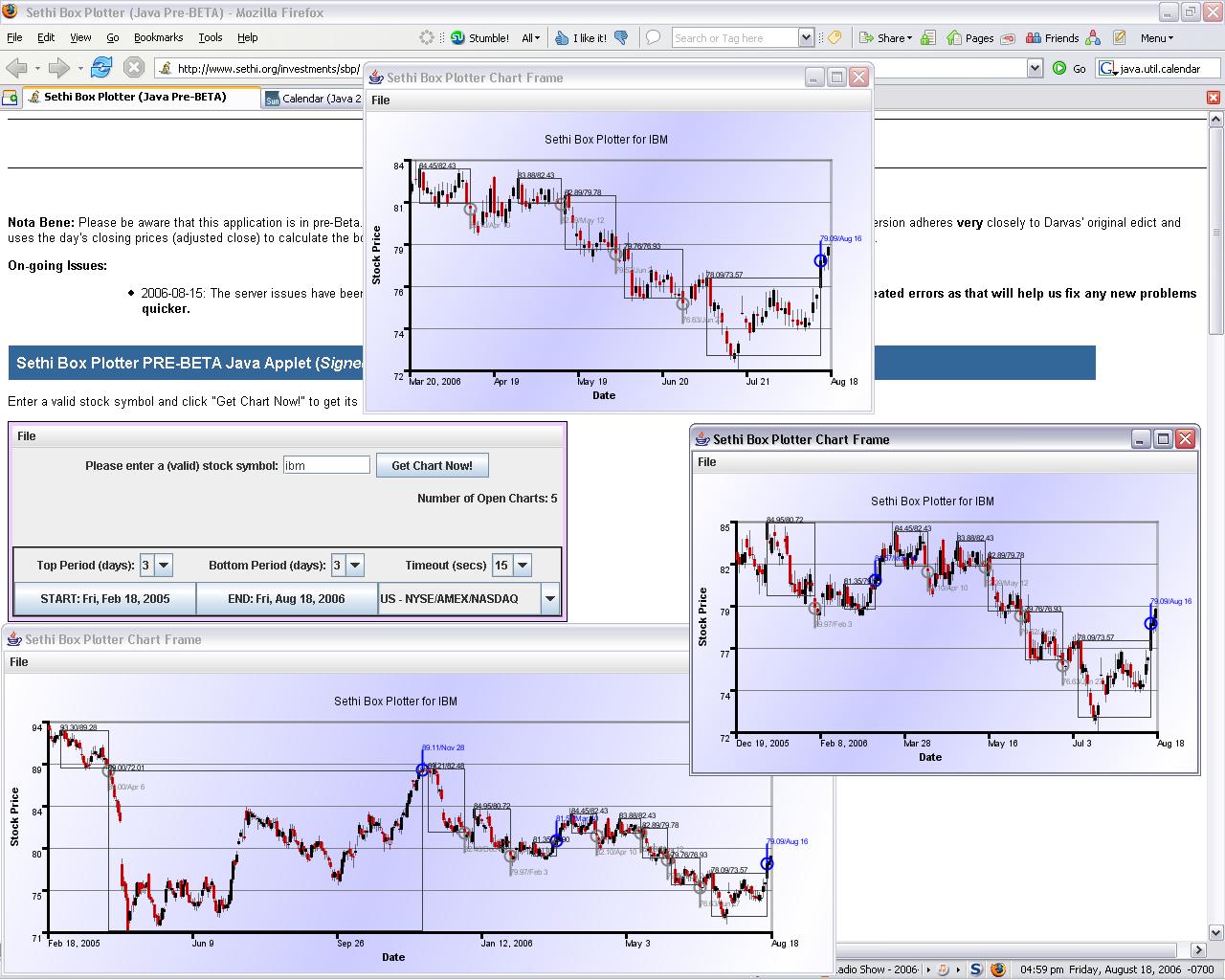Screen dimensions: 1225x980
Task: Open the Friends toolbar icon
Action: (1052, 38)
